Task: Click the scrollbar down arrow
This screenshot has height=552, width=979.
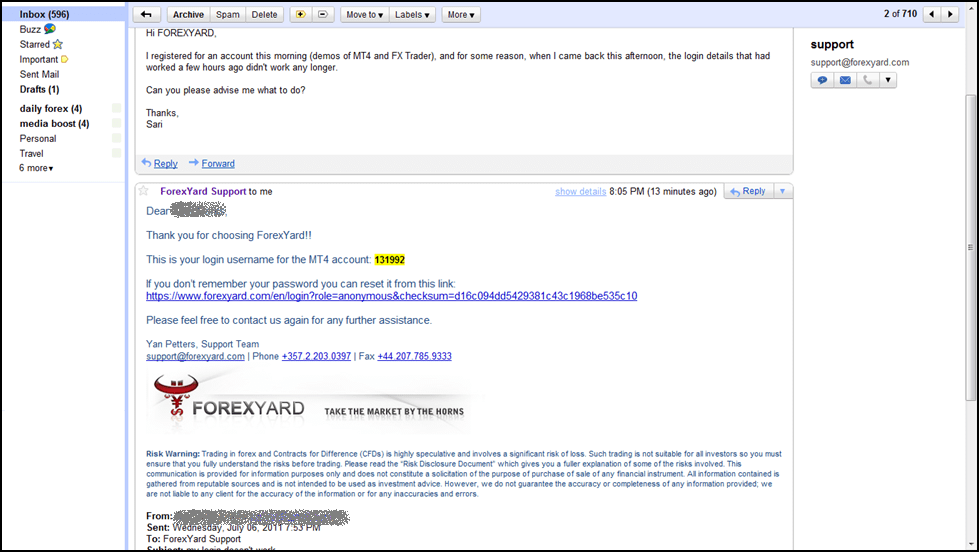Action: pyautogui.click(x=970, y=545)
